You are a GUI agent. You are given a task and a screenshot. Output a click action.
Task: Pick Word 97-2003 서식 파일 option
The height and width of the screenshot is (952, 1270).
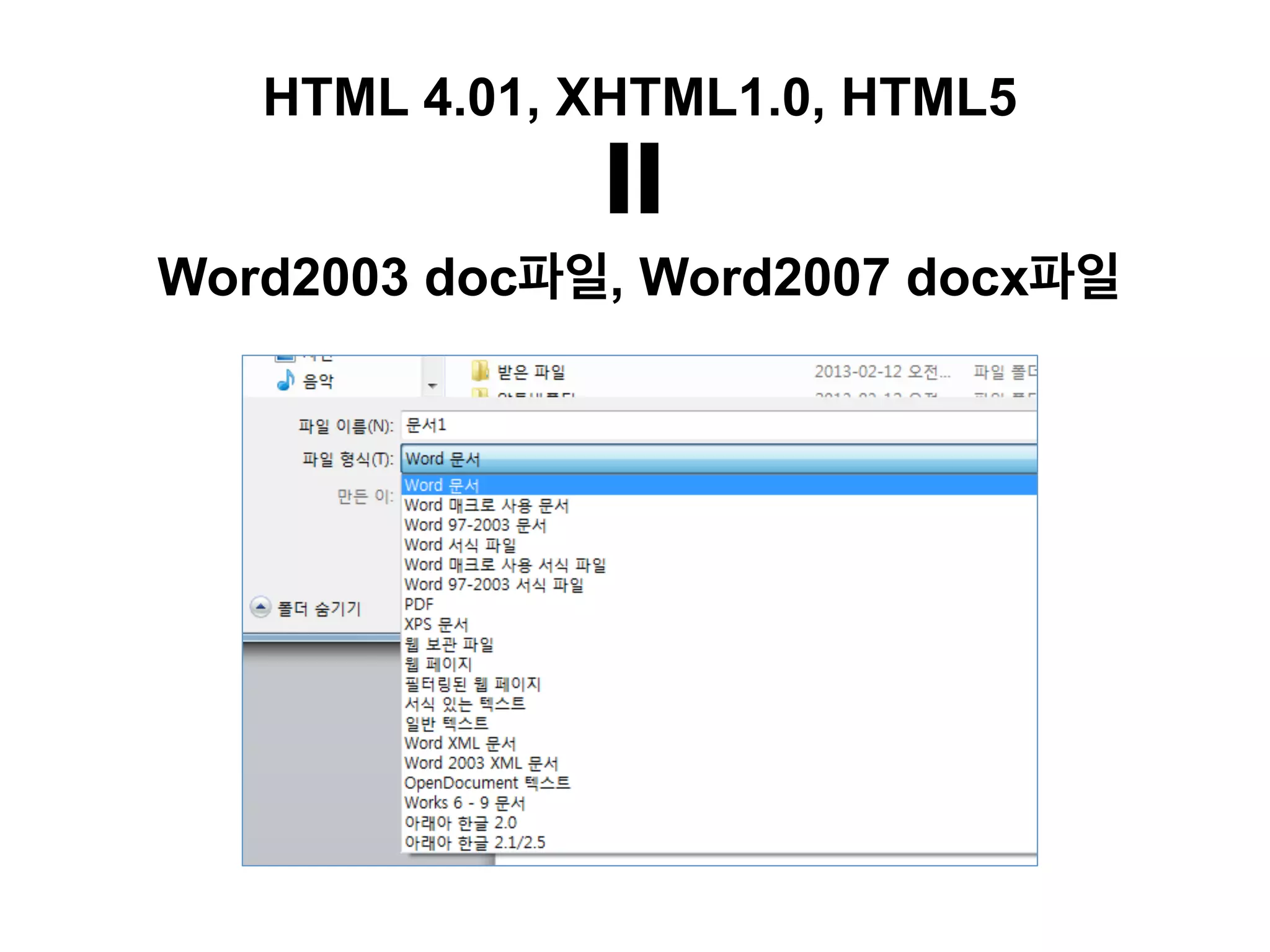[719, 584]
